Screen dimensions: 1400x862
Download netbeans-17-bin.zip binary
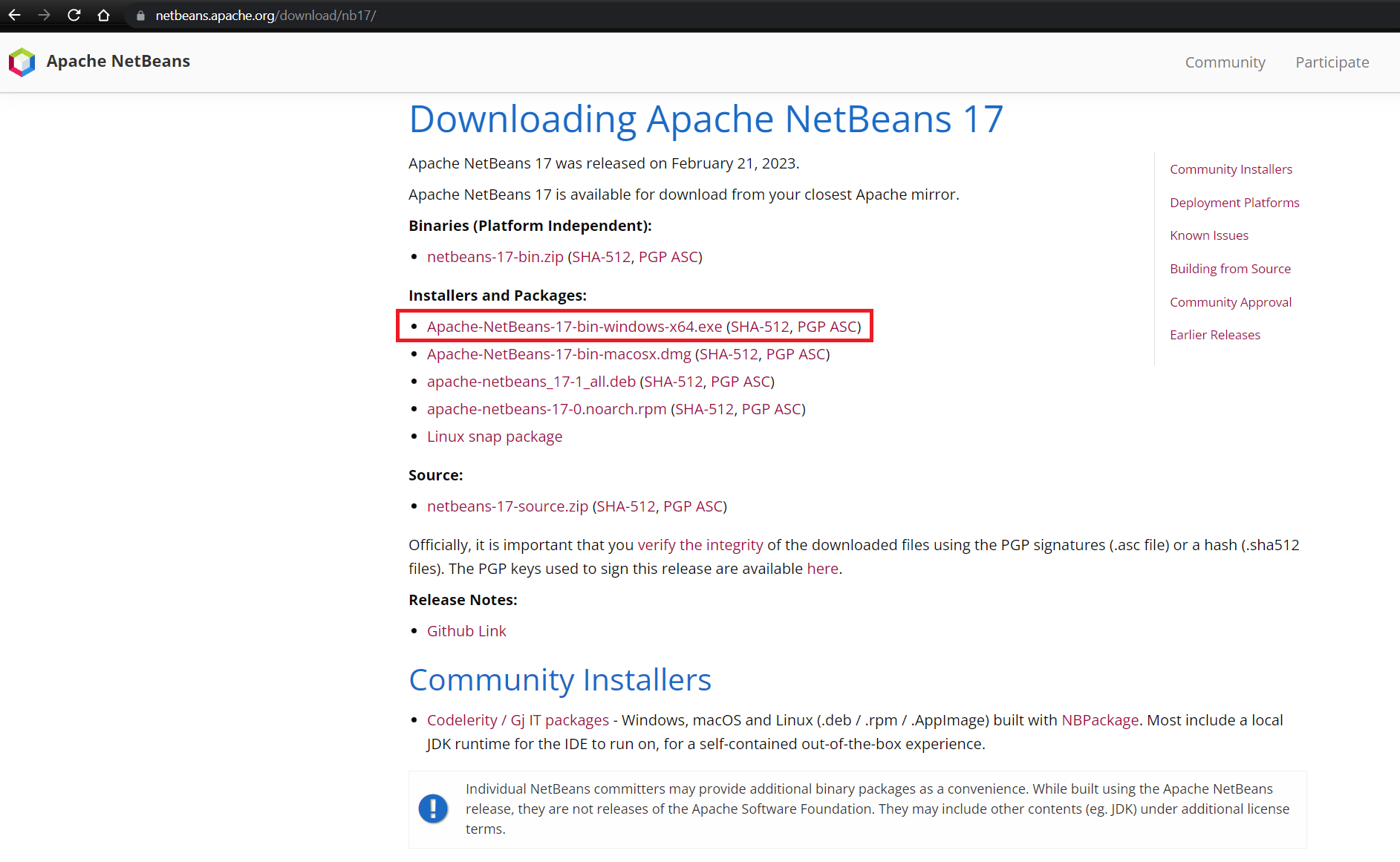[495, 257]
